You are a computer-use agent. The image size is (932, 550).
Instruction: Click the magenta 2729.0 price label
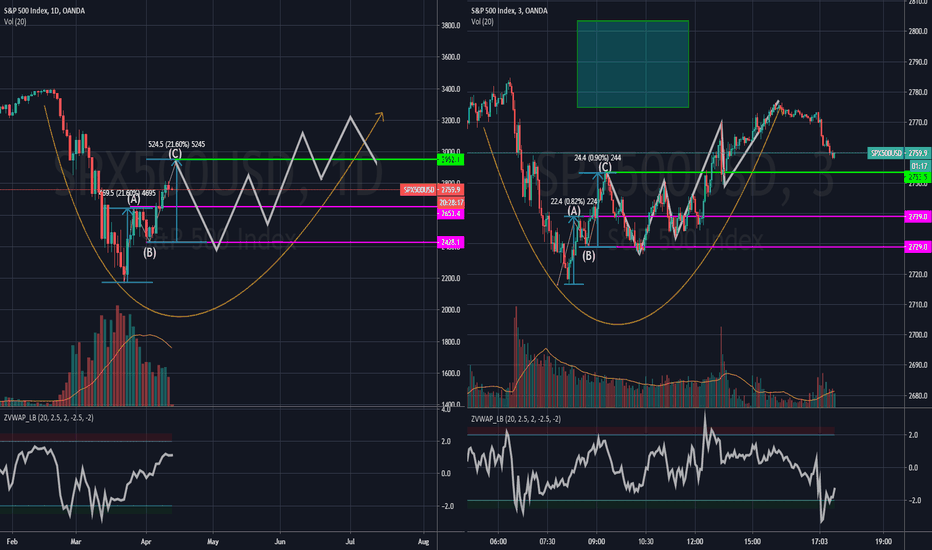918,247
